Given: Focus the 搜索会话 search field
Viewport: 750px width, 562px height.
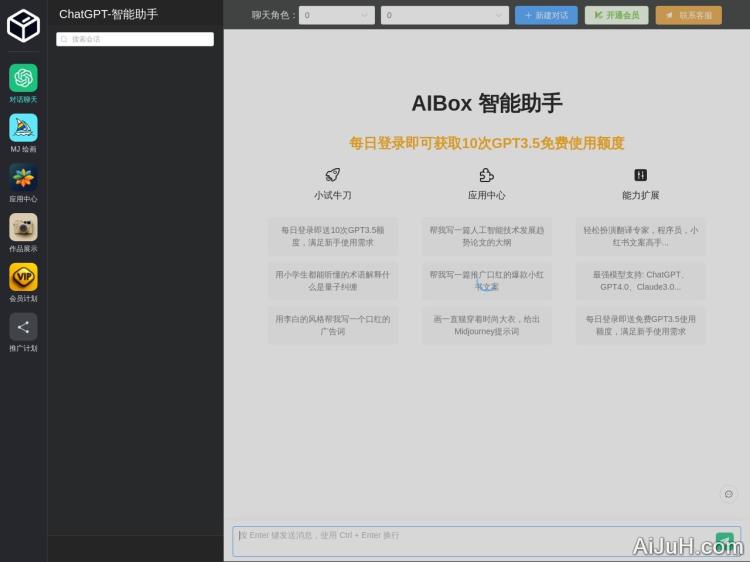Looking at the screenshot, I should (x=135, y=39).
